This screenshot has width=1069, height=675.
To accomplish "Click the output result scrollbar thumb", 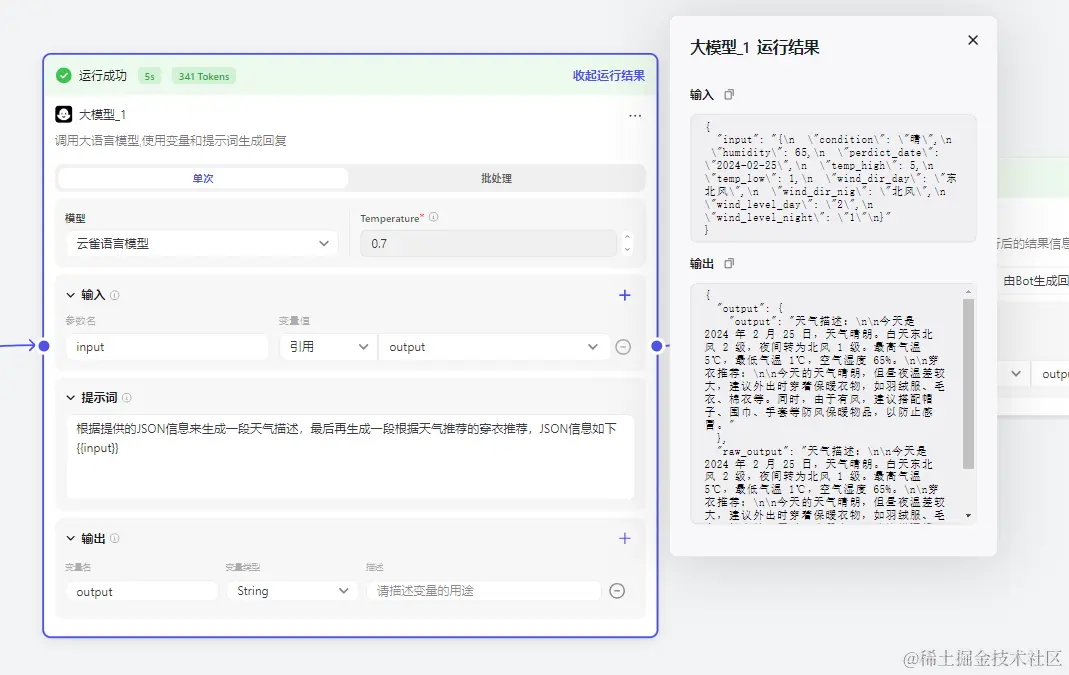I will [968, 384].
